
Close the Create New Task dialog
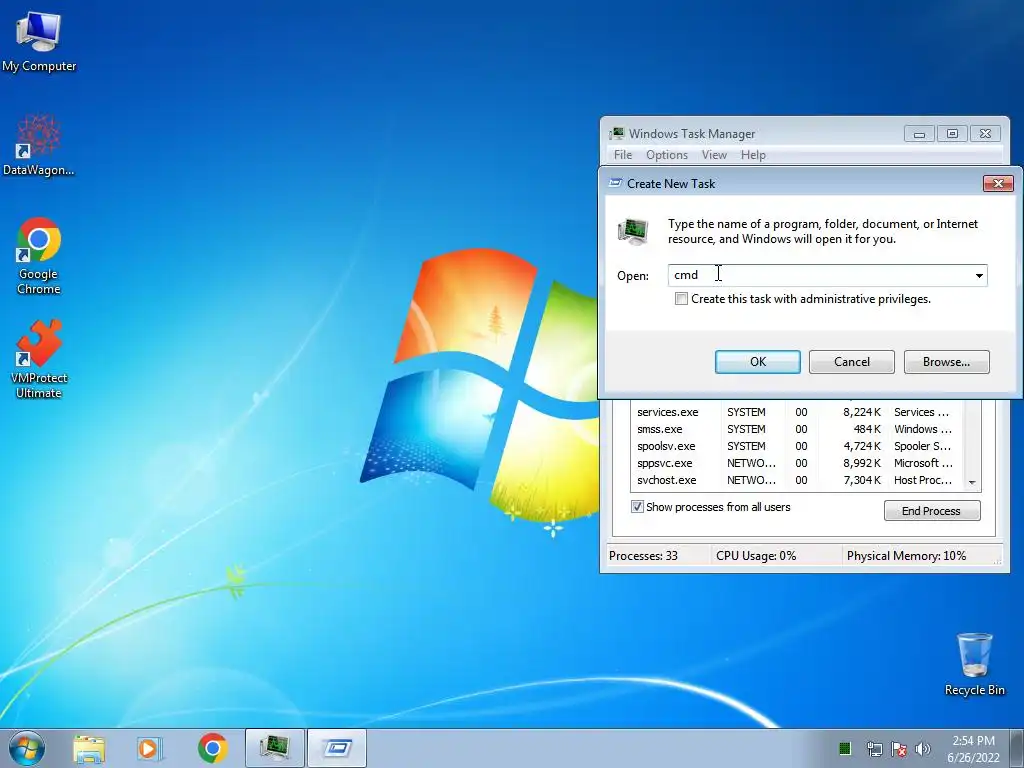point(998,184)
